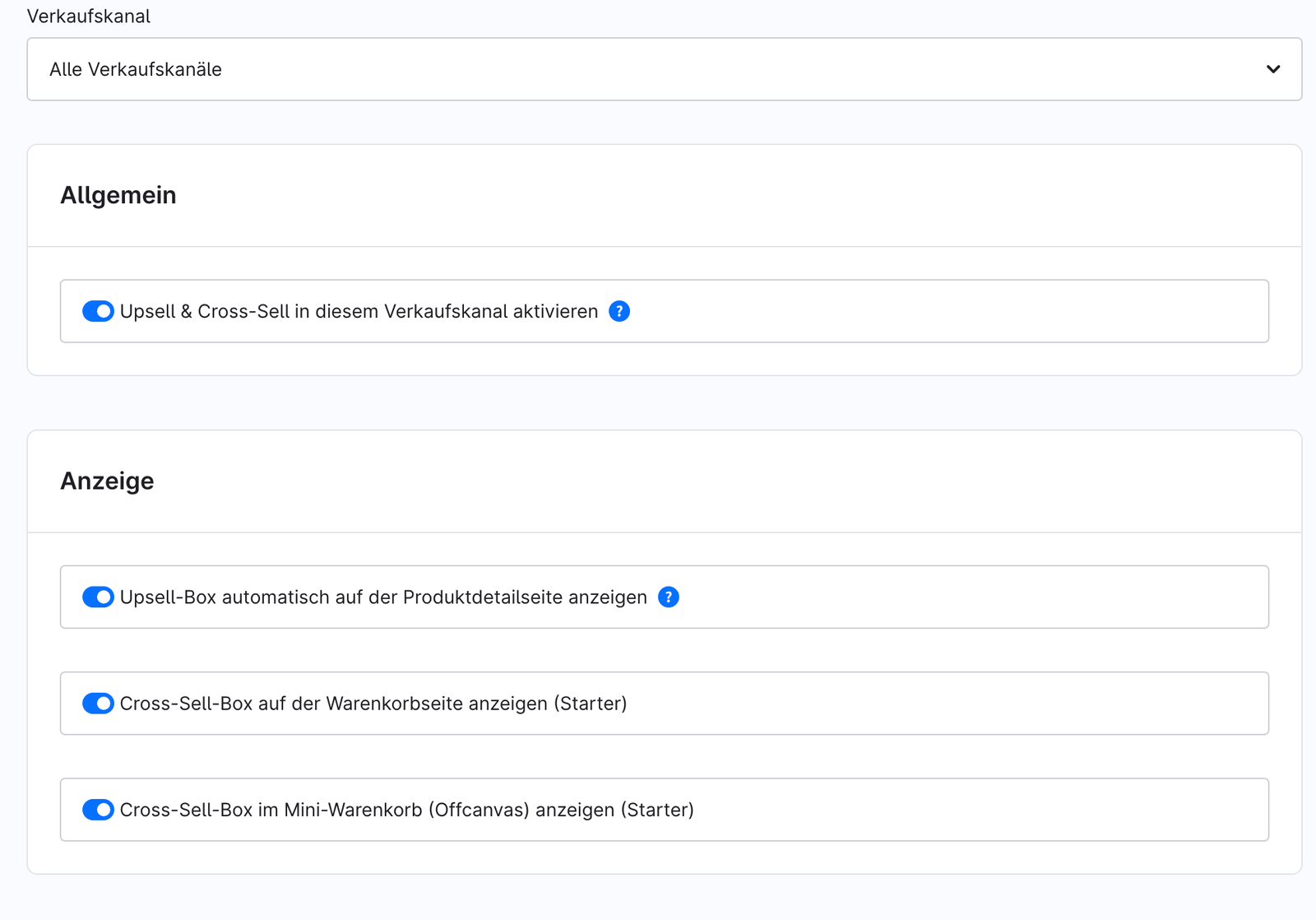Open the Alle Verkaufskanäle dropdown

665,69
